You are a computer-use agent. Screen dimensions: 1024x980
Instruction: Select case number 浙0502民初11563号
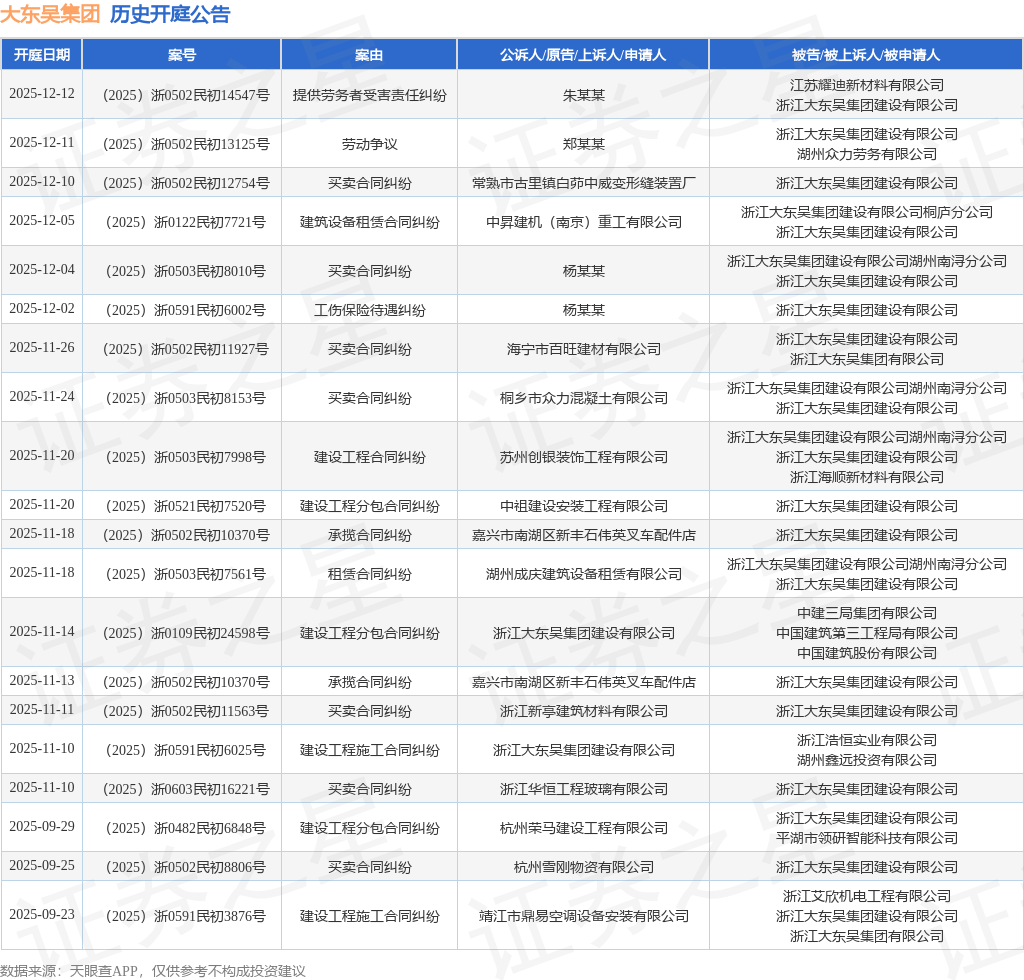[186, 711]
